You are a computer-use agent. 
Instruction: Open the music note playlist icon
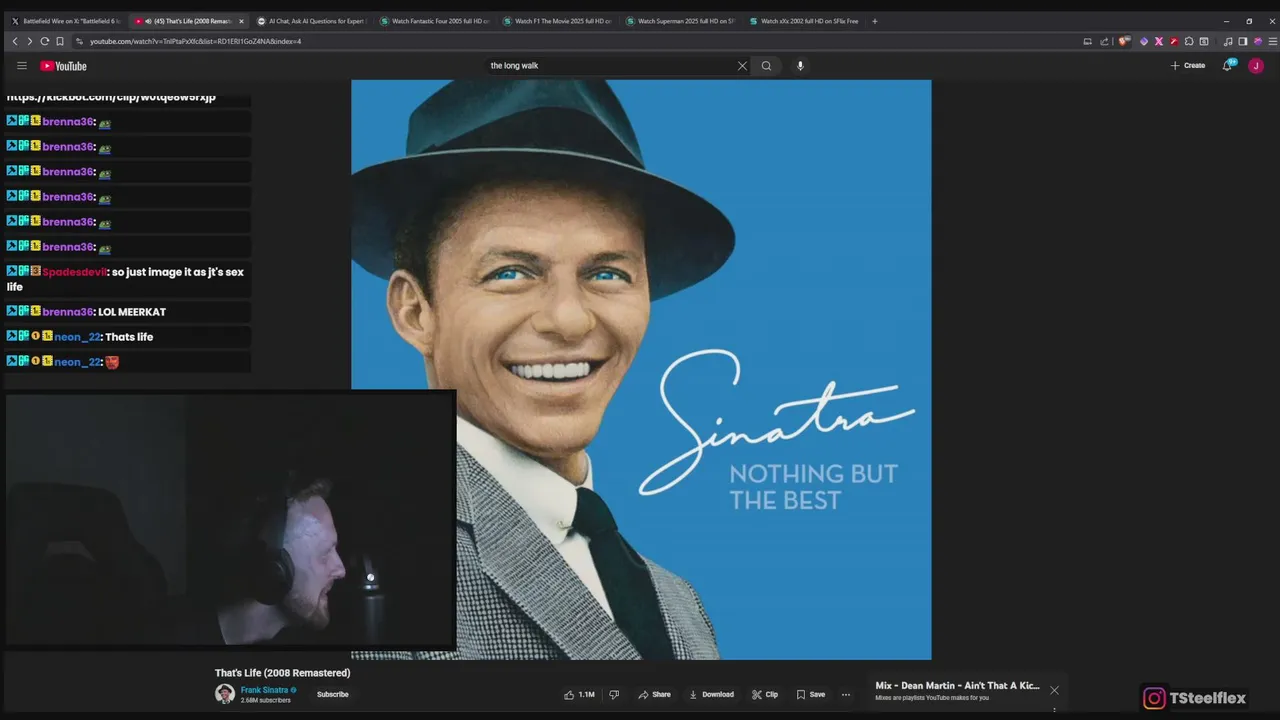(x=1228, y=41)
